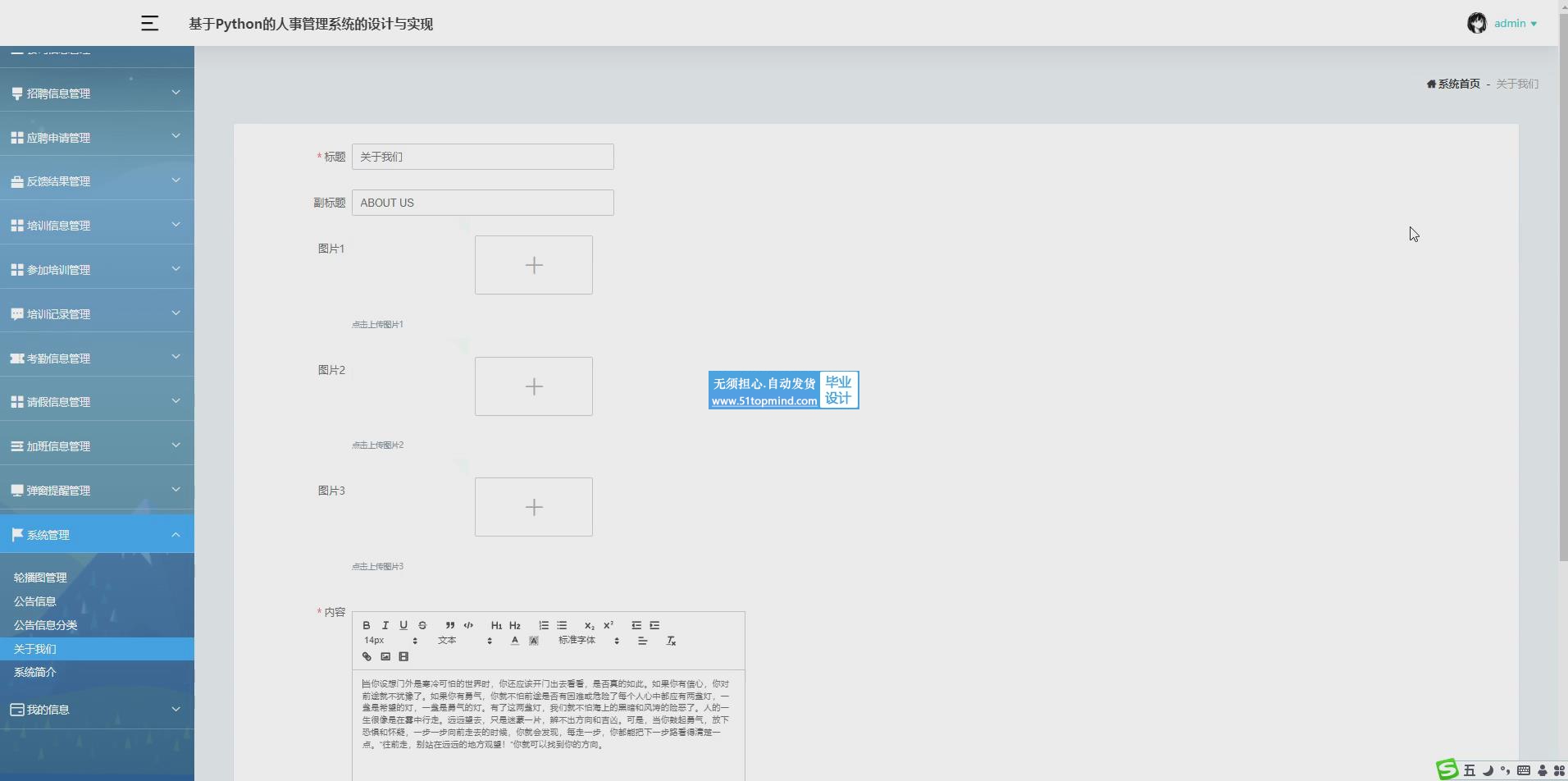Toggle italic formatting in the editor

(x=385, y=625)
